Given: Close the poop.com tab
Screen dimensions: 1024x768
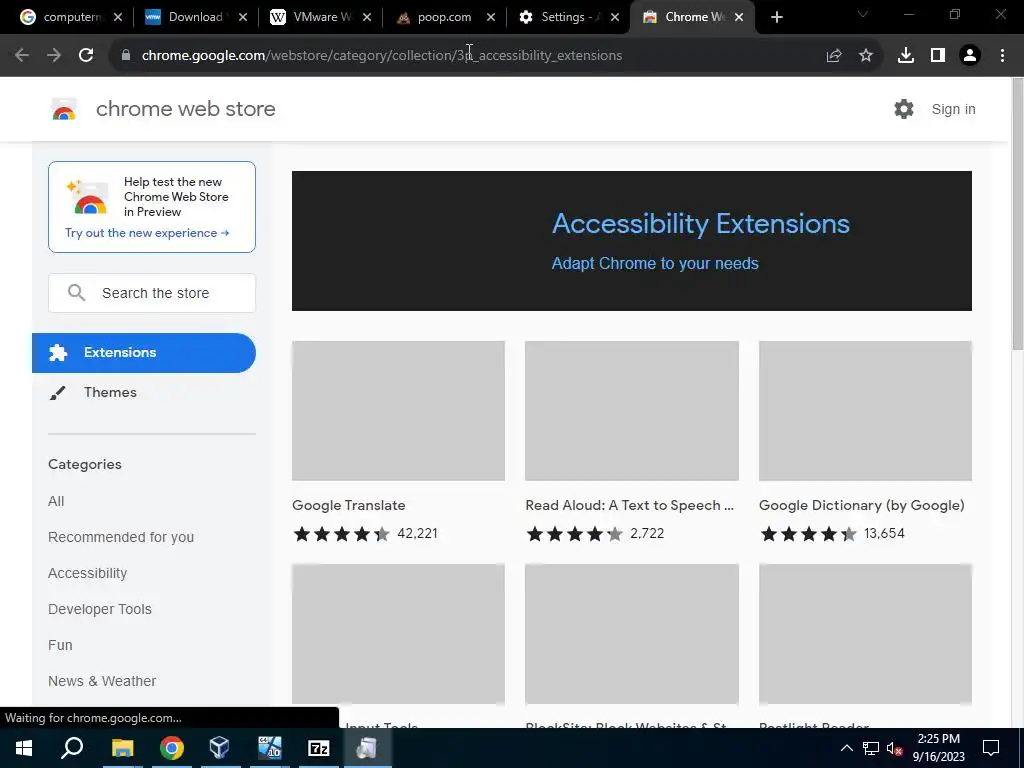Looking at the screenshot, I should point(490,18).
